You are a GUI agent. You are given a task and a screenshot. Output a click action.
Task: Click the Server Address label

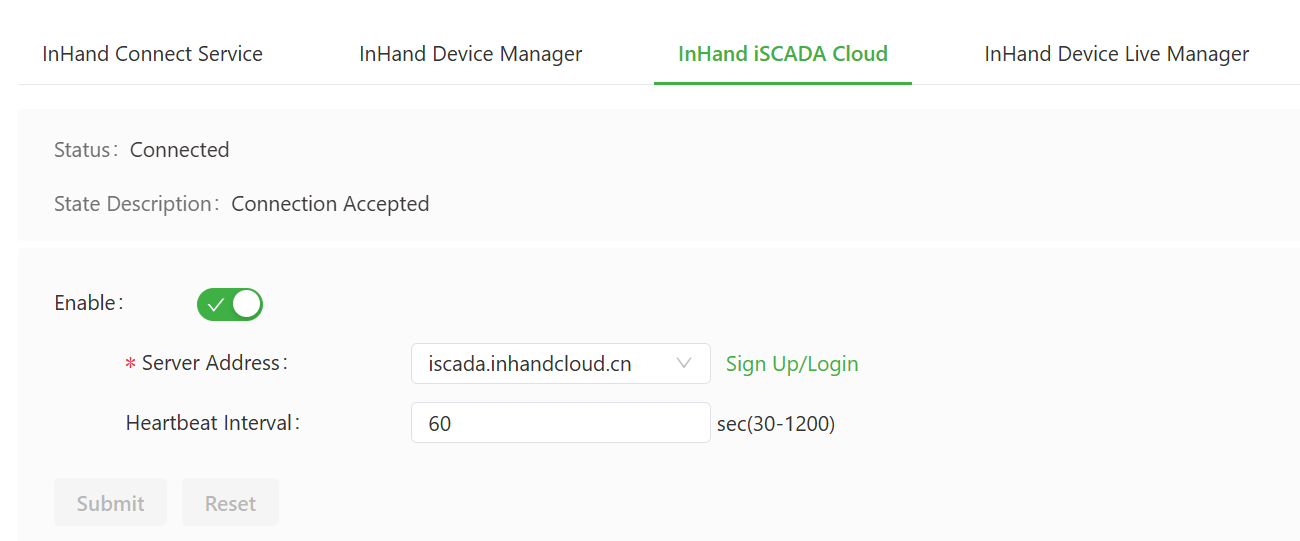click(x=214, y=363)
